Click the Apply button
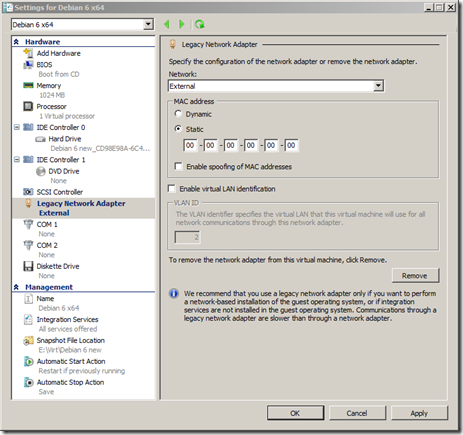This screenshot has height=435, width=463. click(x=419, y=413)
